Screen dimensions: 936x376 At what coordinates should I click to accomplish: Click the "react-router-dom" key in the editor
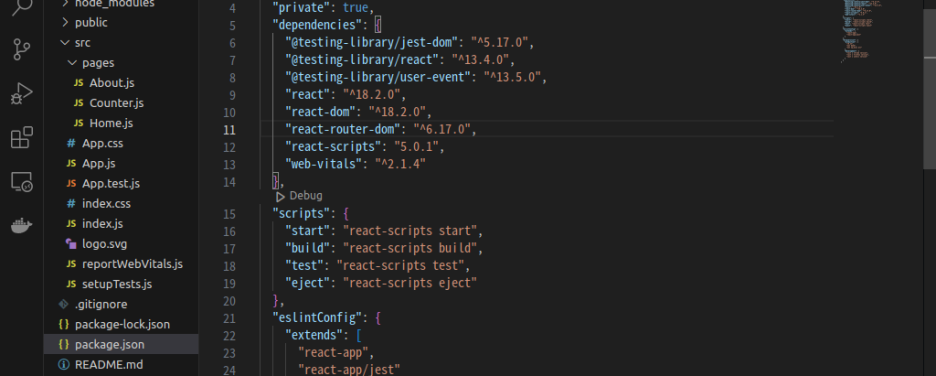[x=342, y=129]
